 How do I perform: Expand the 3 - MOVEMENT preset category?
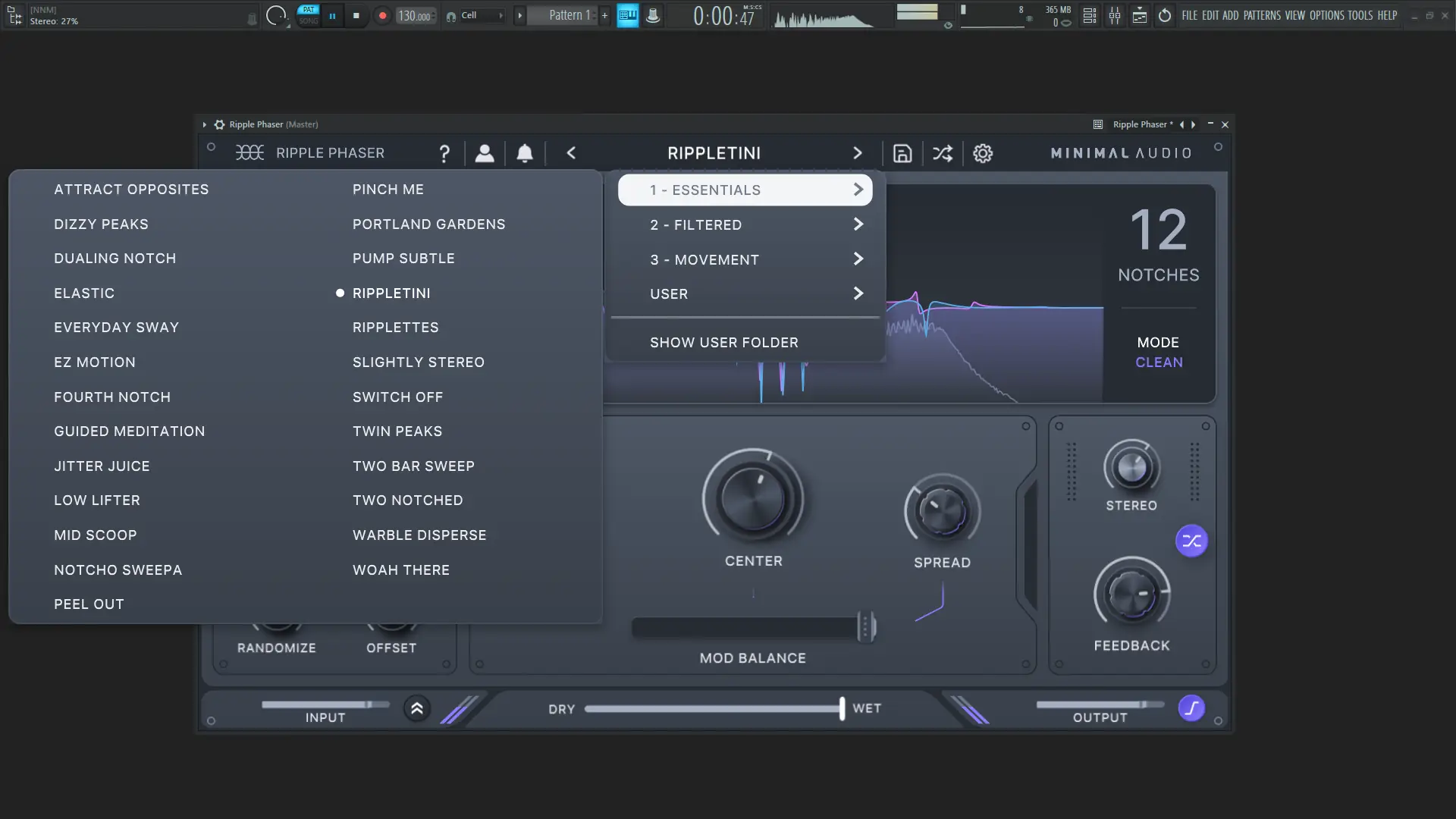(x=745, y=259)
